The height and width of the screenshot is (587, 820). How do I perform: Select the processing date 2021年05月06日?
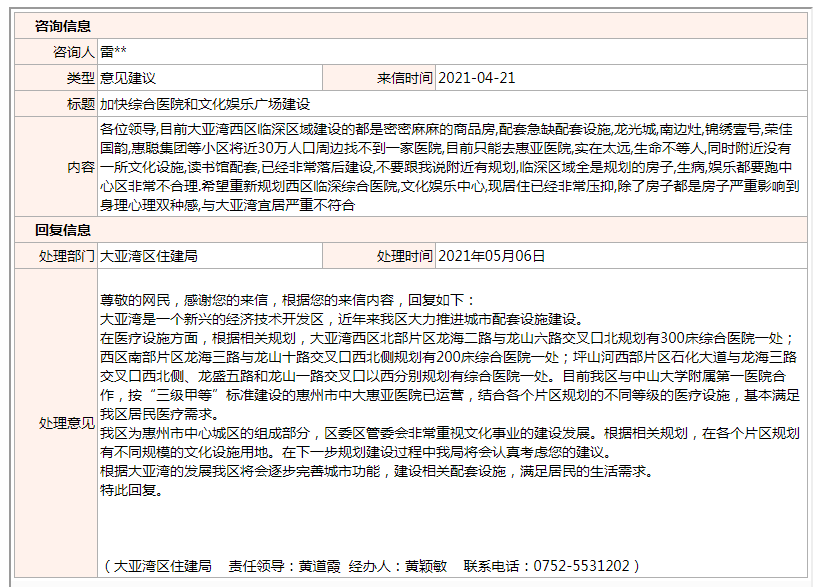coord(492,256)
